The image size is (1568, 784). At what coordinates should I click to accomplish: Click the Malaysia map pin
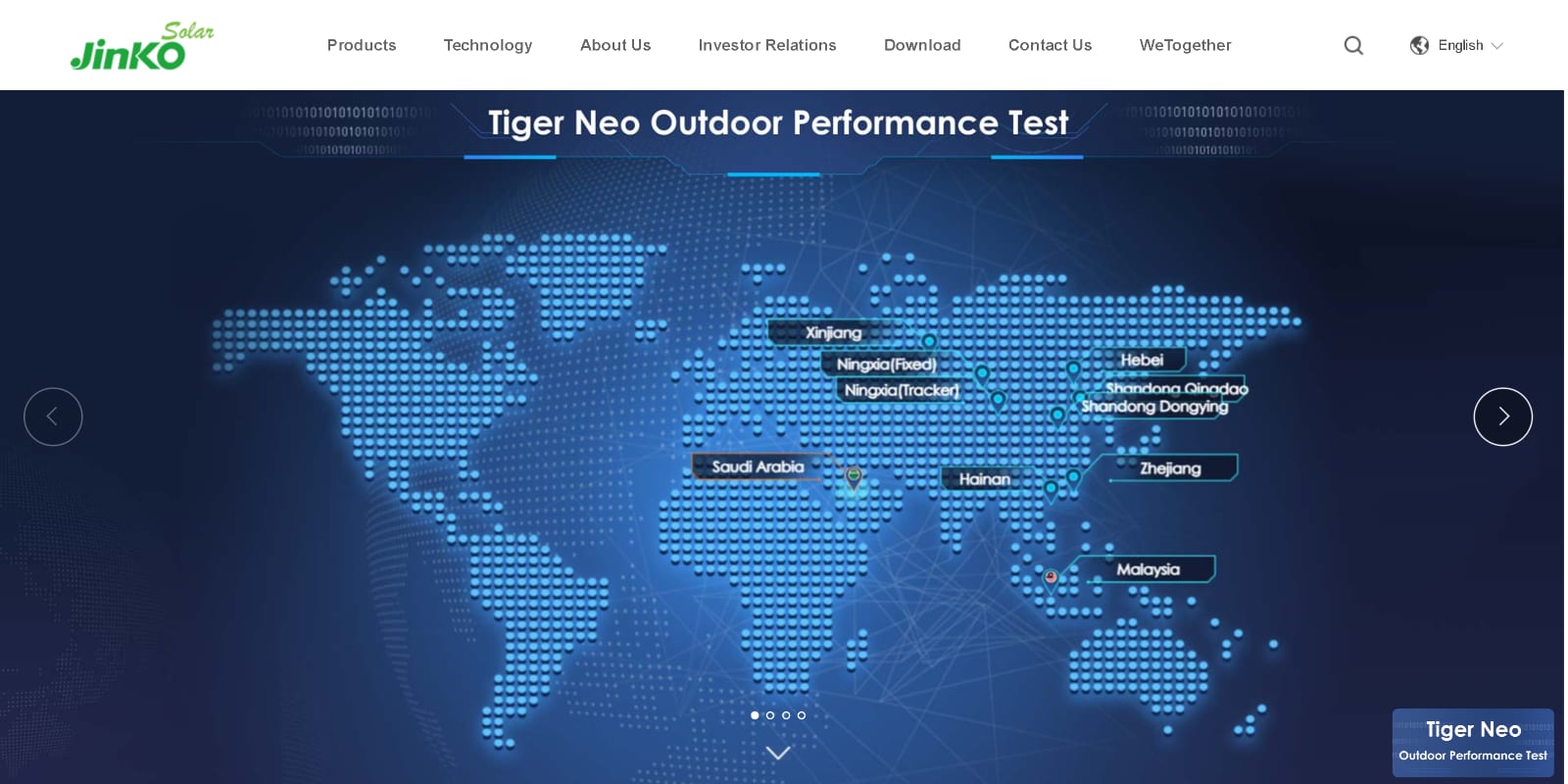1051,579
